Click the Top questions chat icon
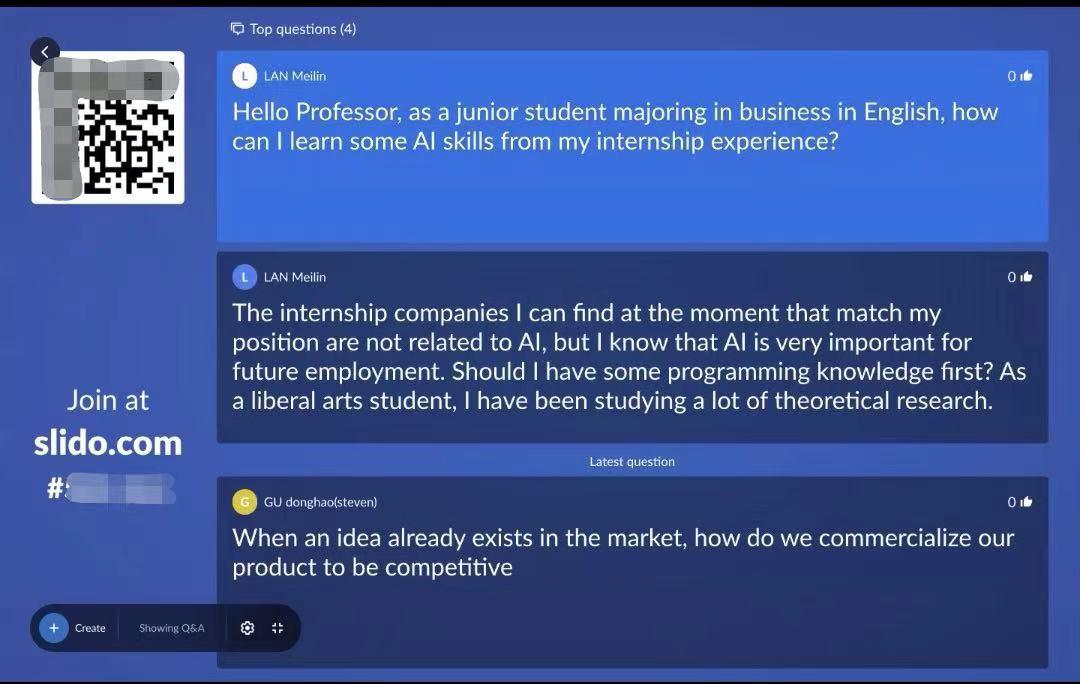This screenshot has width=1080, height=684. [x=237, y=29]
